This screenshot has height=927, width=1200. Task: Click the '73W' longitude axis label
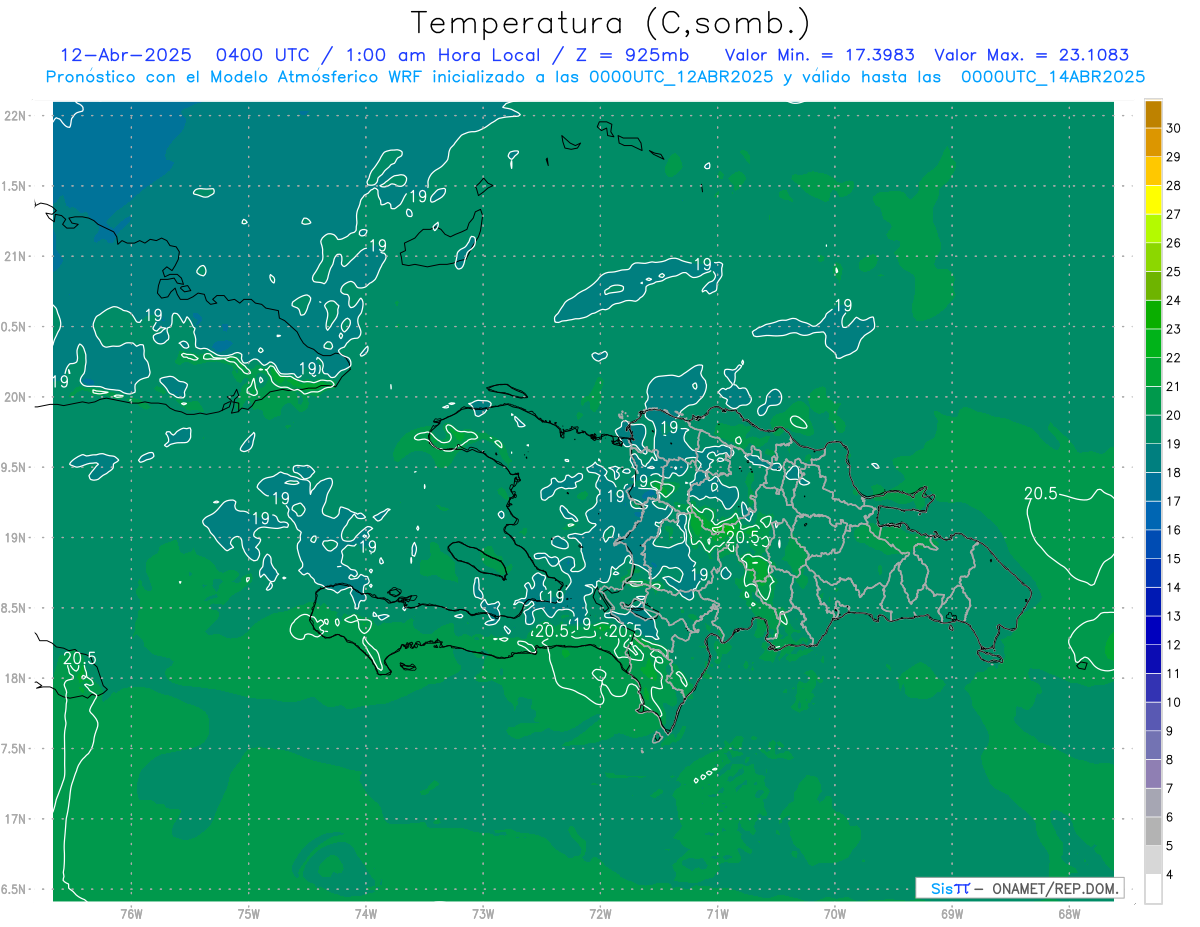(484, 914)
